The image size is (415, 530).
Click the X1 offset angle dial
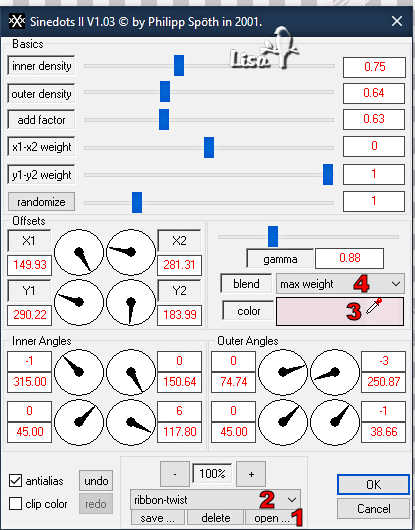point(79,252)
